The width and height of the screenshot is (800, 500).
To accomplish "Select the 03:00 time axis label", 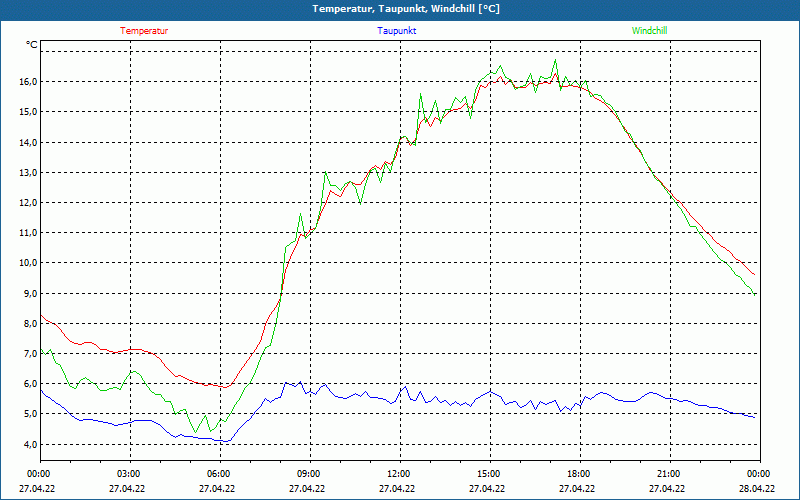I will pyautogui.click(x=128, y=474).
